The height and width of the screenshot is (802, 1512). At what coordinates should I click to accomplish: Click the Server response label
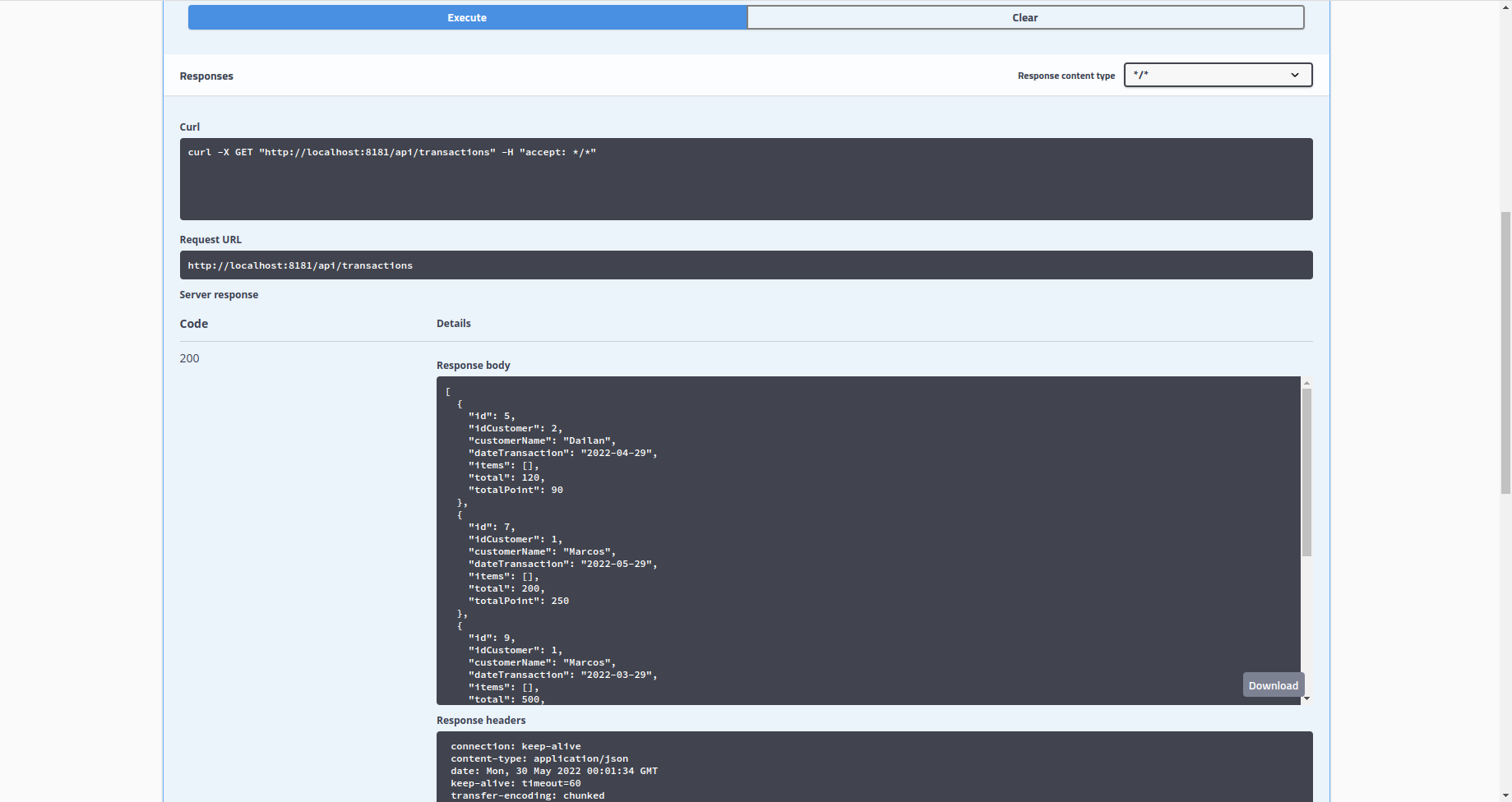pyautogui.click(x=219, y=294)
